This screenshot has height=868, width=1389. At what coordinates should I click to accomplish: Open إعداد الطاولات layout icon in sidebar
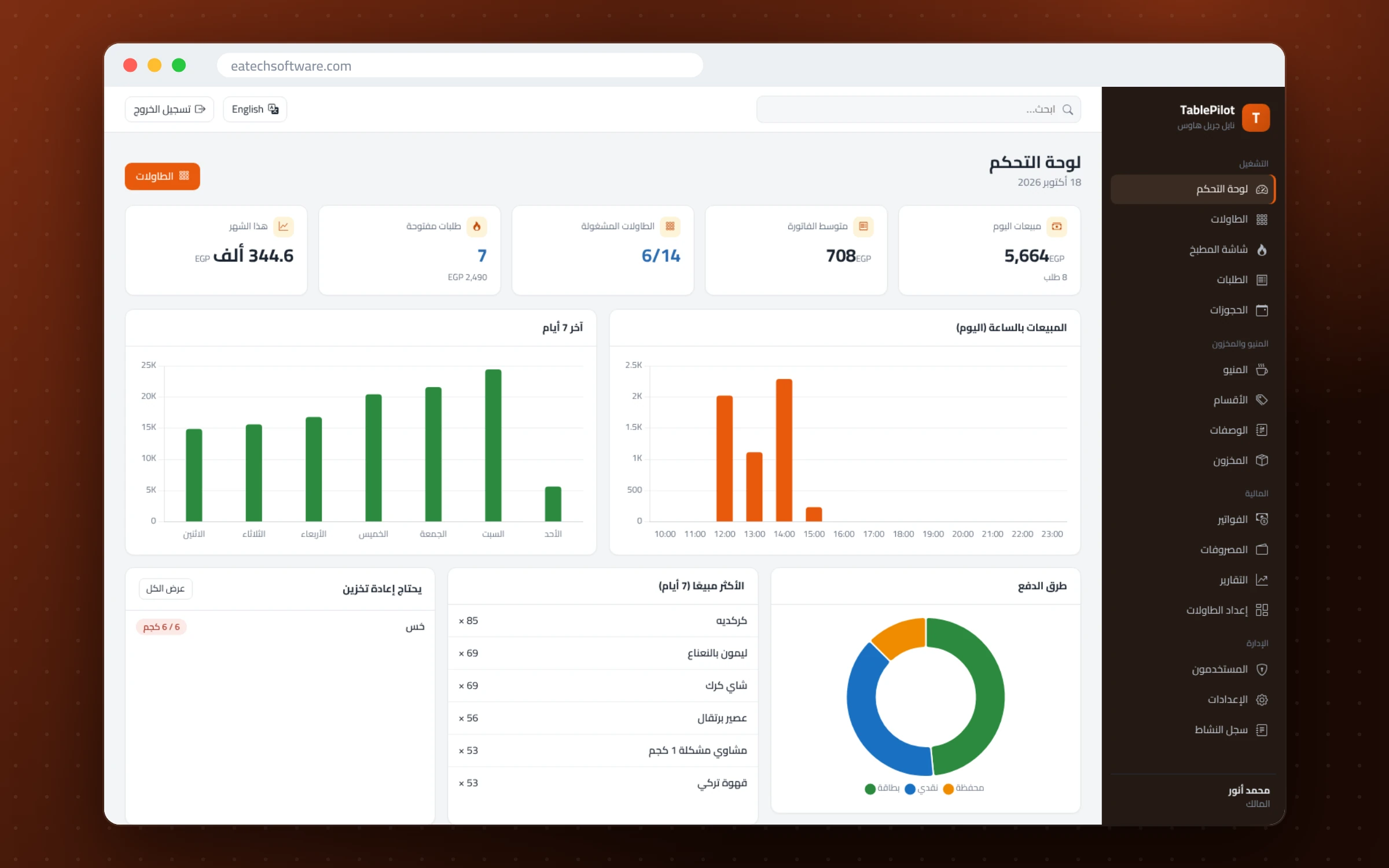point(1262,610)
